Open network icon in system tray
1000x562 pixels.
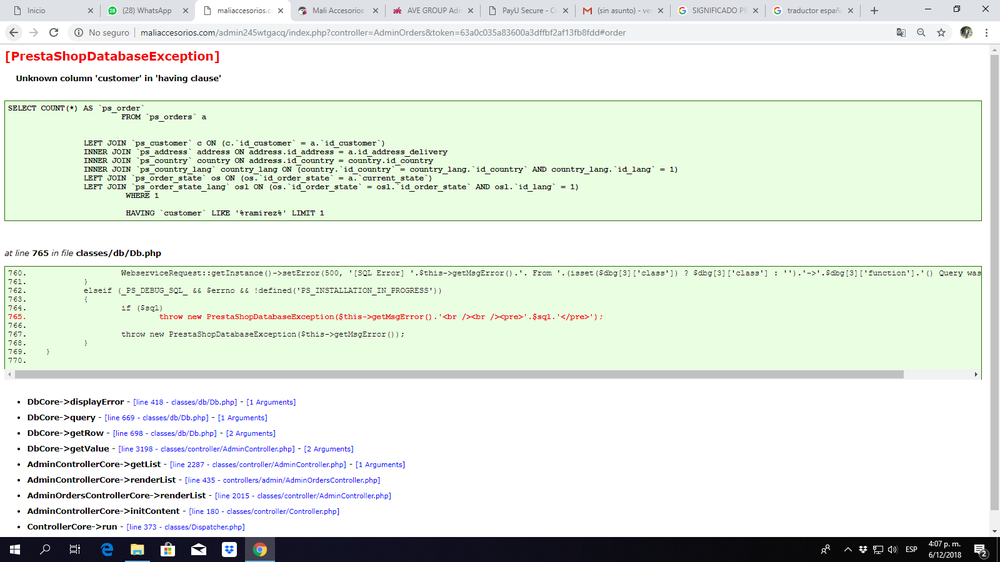[878, 549]
